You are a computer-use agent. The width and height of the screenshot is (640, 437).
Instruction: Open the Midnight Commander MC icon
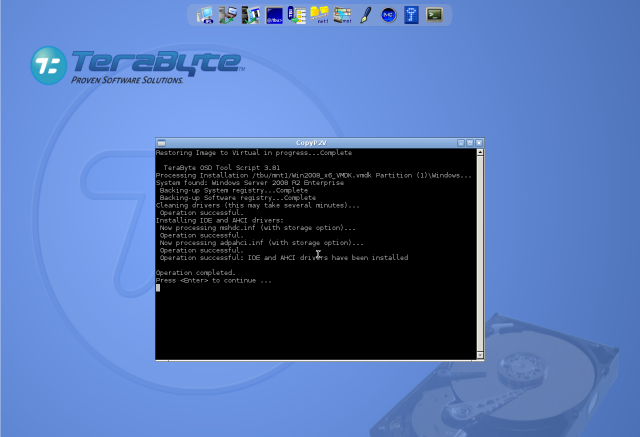[x=389, y=16]
